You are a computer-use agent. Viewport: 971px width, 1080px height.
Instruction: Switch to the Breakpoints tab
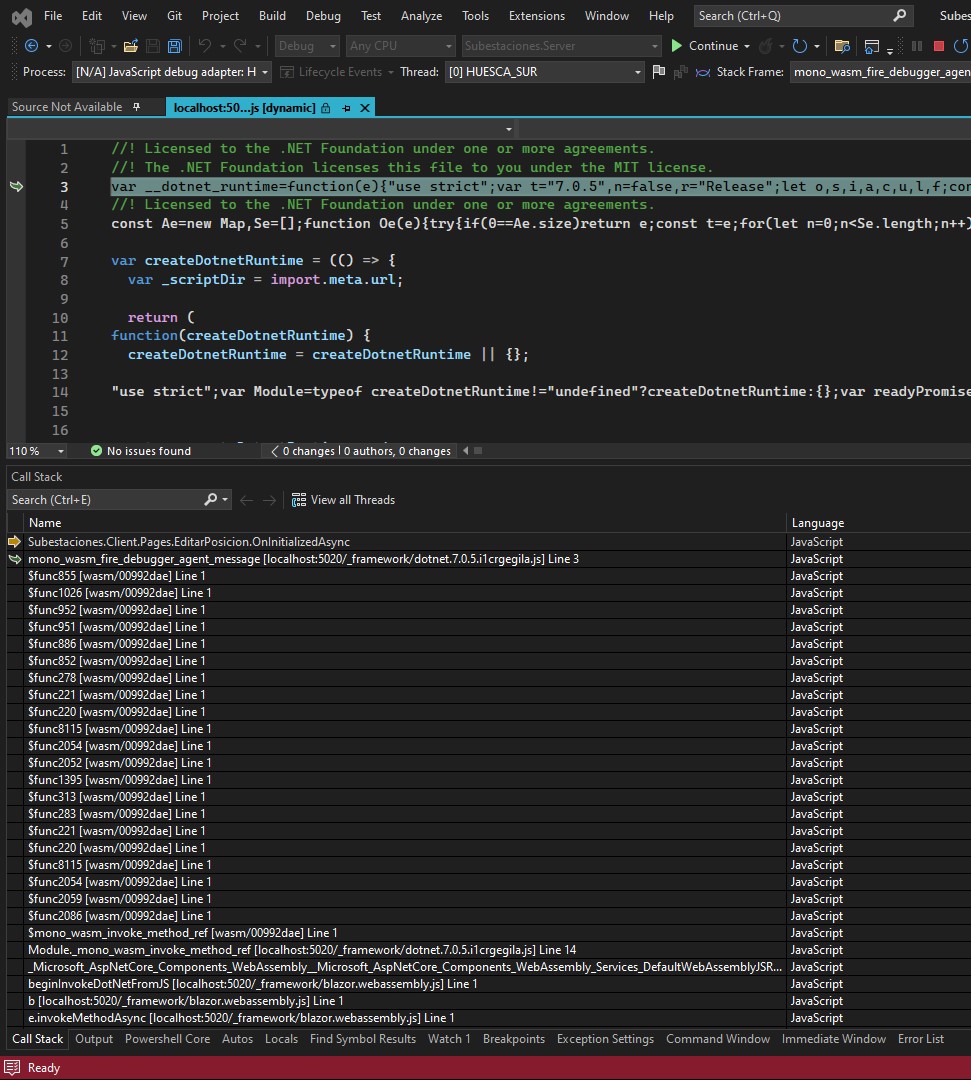click(514, 1039)
